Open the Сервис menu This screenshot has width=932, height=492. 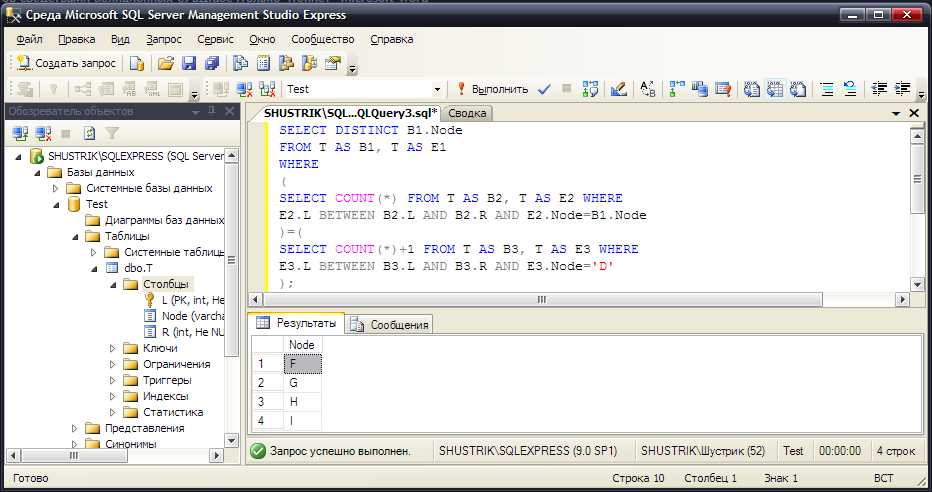click(215, 39)
